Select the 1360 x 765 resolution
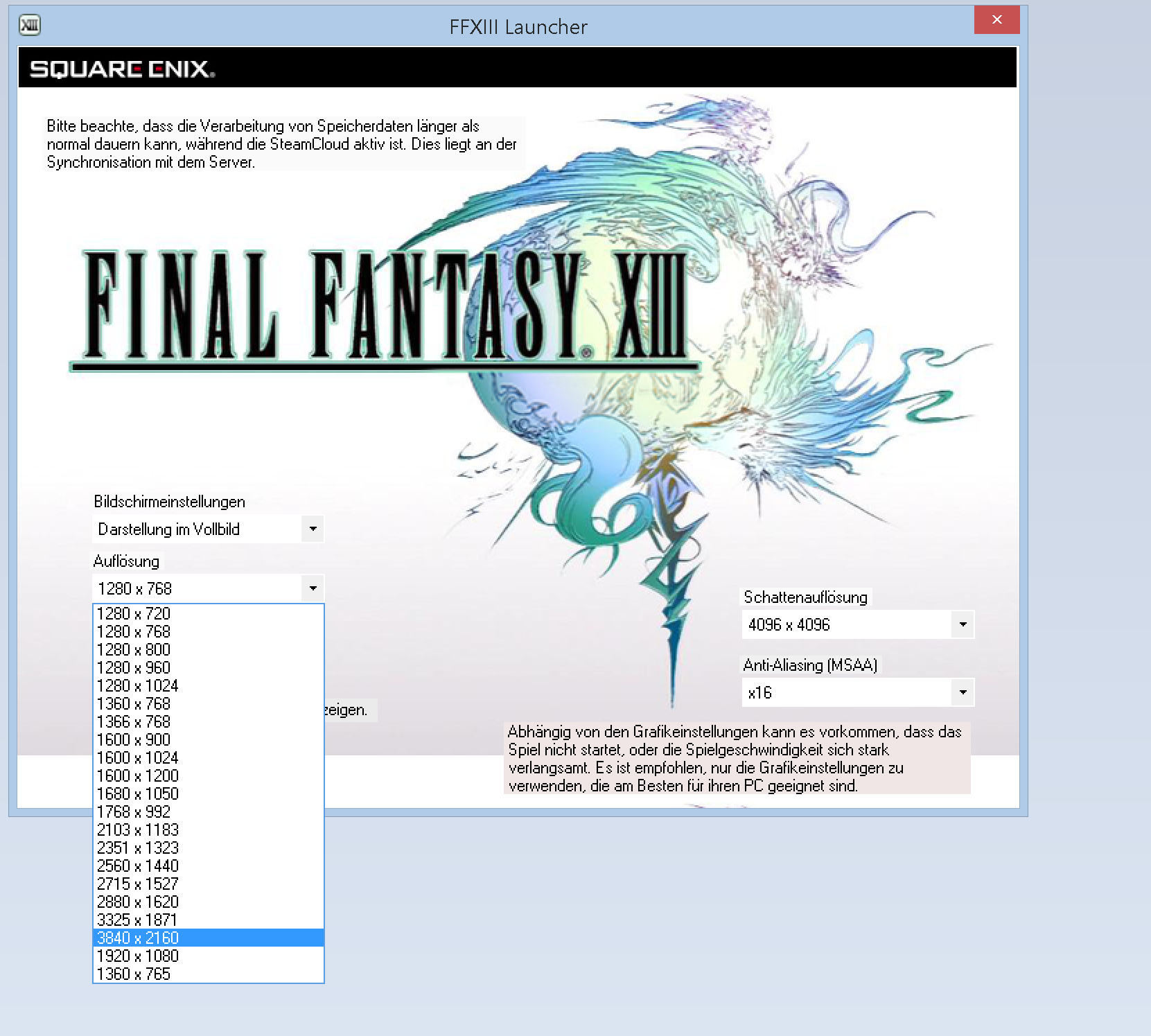 tap(209, 974)
